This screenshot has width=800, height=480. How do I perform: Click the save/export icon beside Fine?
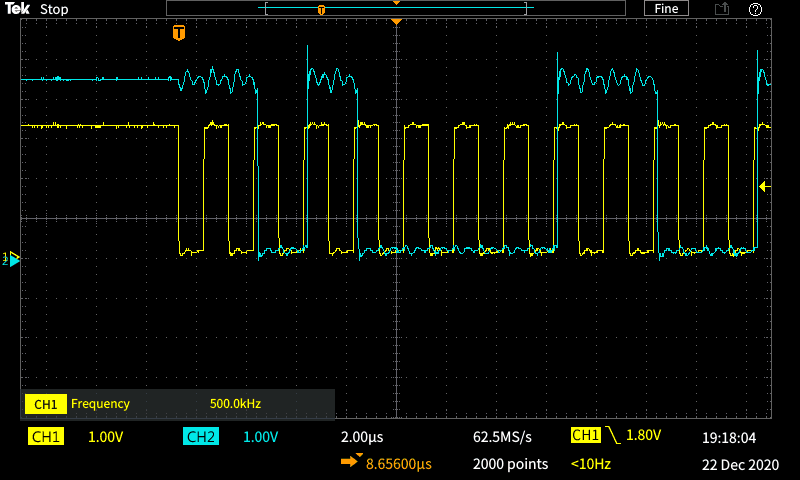[721, 9]
